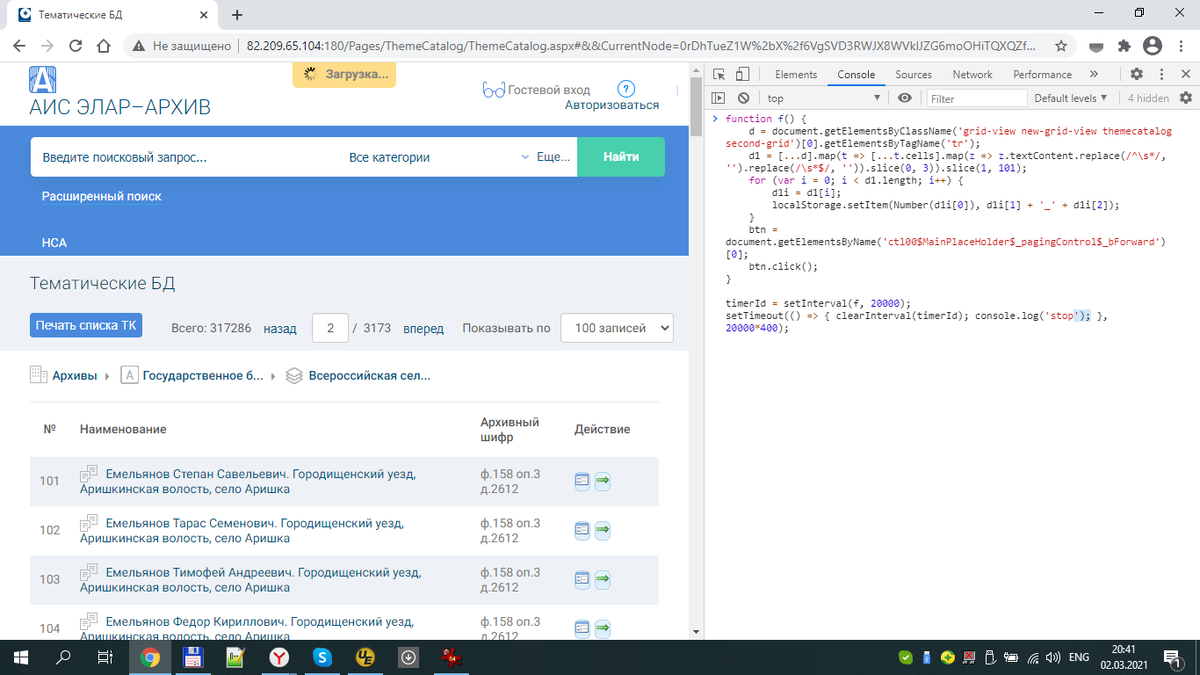Switch to Console tab

pyautogui.click(x=856, y=74)
